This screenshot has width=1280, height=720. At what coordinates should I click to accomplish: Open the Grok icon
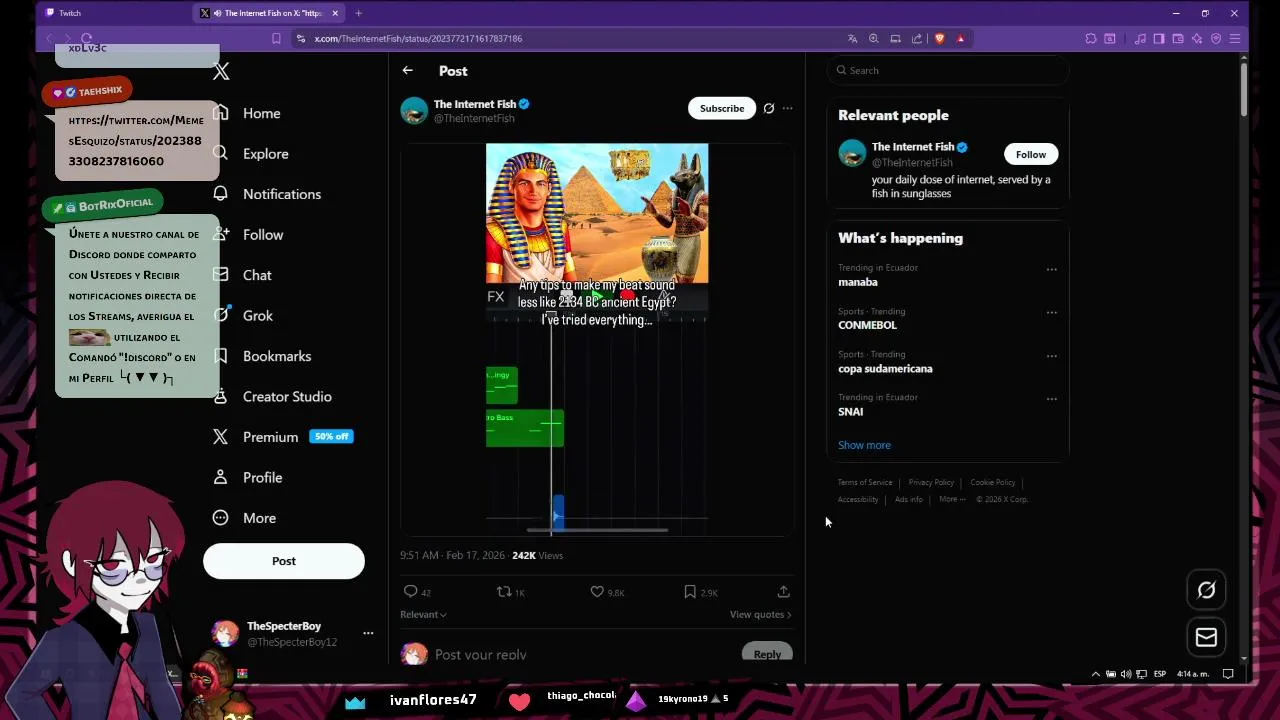point(221,315)
